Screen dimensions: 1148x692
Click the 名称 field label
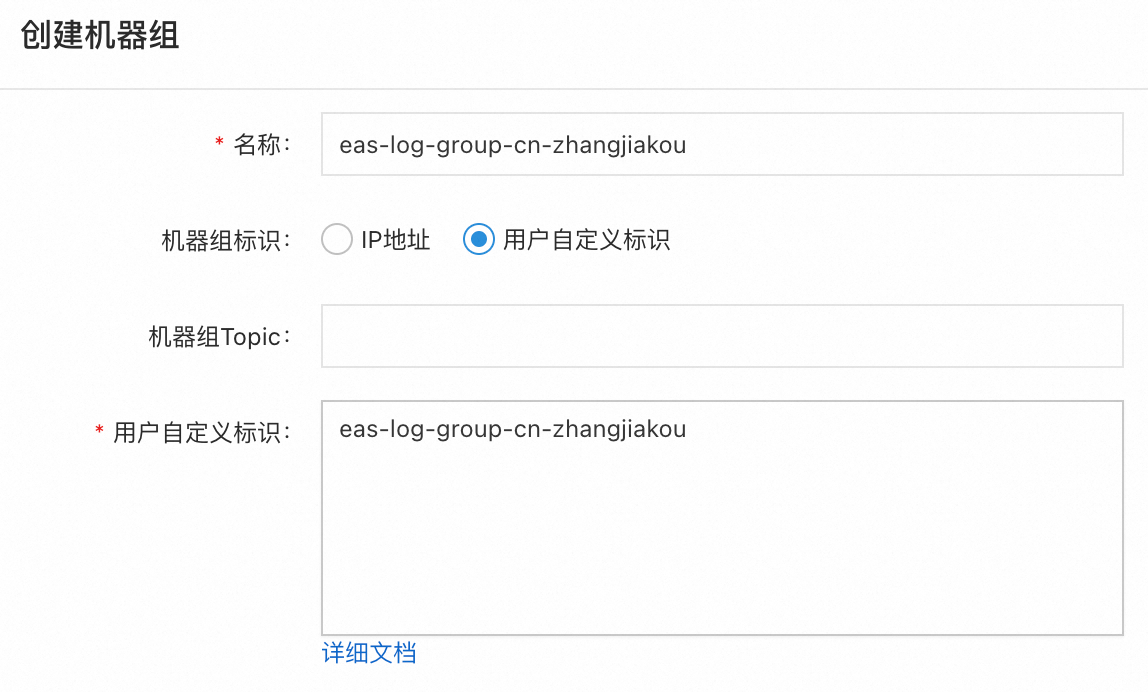click(x=261, y=145)
